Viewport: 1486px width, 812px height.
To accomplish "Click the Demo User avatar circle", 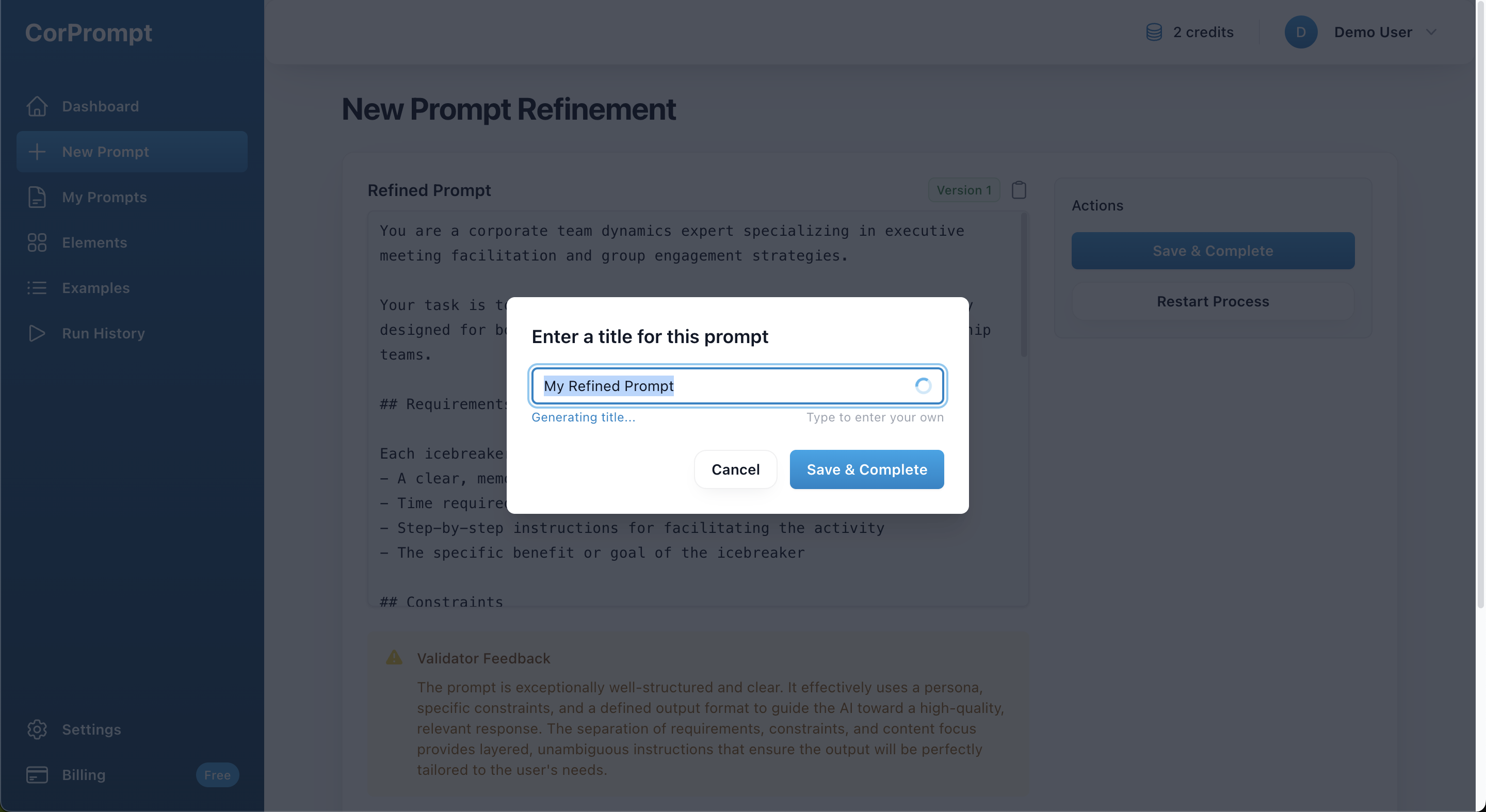I will coord(1301,31).
